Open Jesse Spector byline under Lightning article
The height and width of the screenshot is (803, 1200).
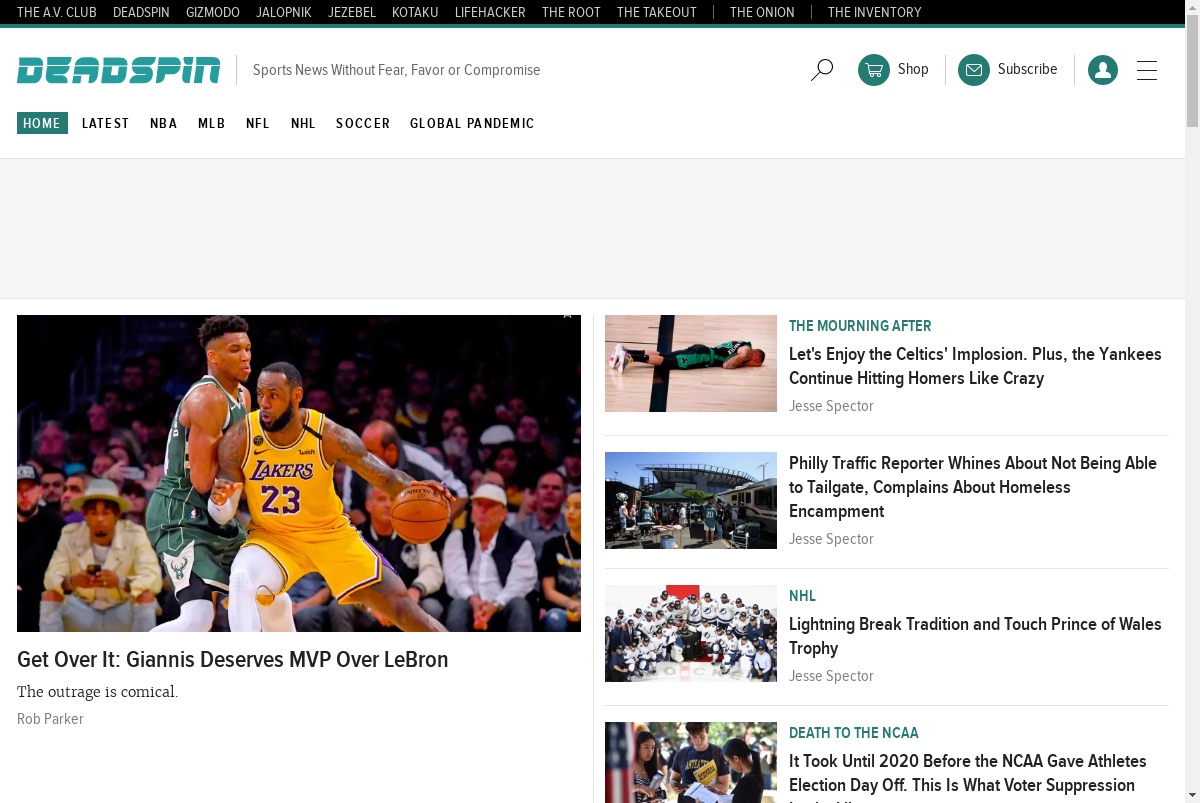point(831,676)
